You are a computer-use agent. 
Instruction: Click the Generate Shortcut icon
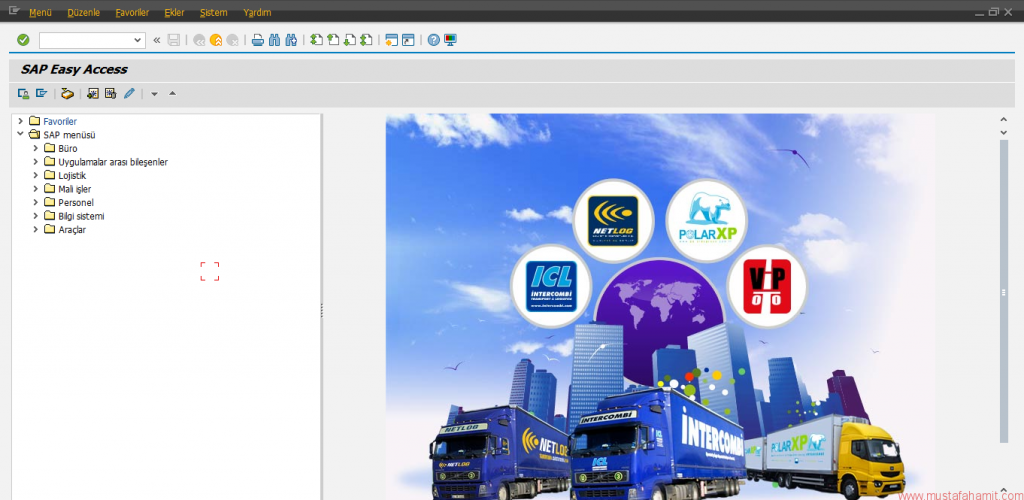click(408, 40)
